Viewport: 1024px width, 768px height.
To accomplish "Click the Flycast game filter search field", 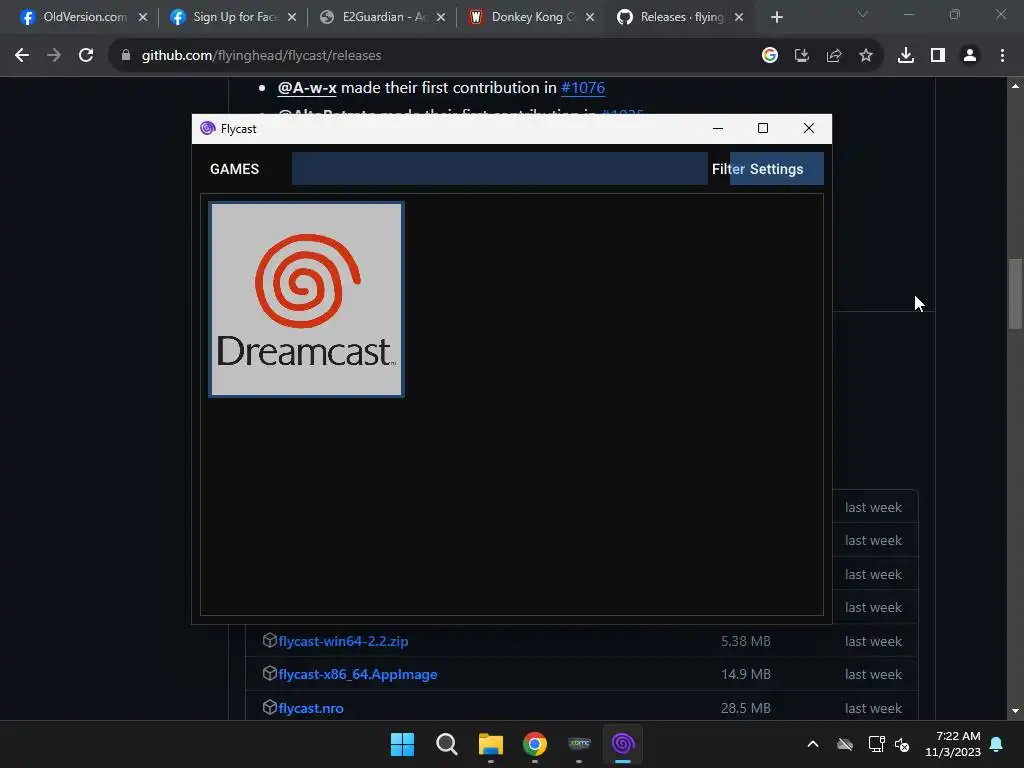I will [500, 169].
